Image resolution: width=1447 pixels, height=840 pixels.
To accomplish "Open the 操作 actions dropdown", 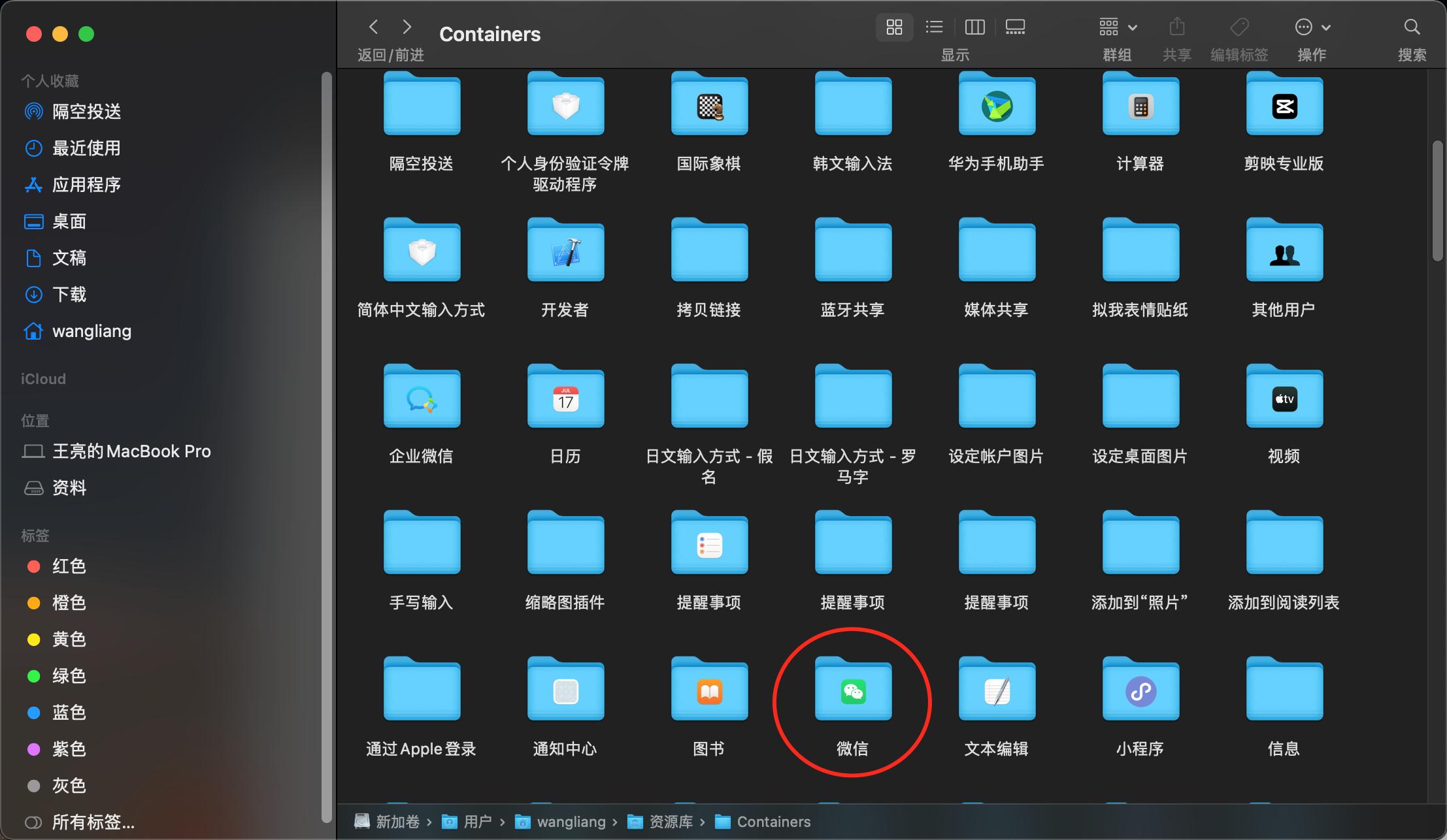I will point(1312,27).
